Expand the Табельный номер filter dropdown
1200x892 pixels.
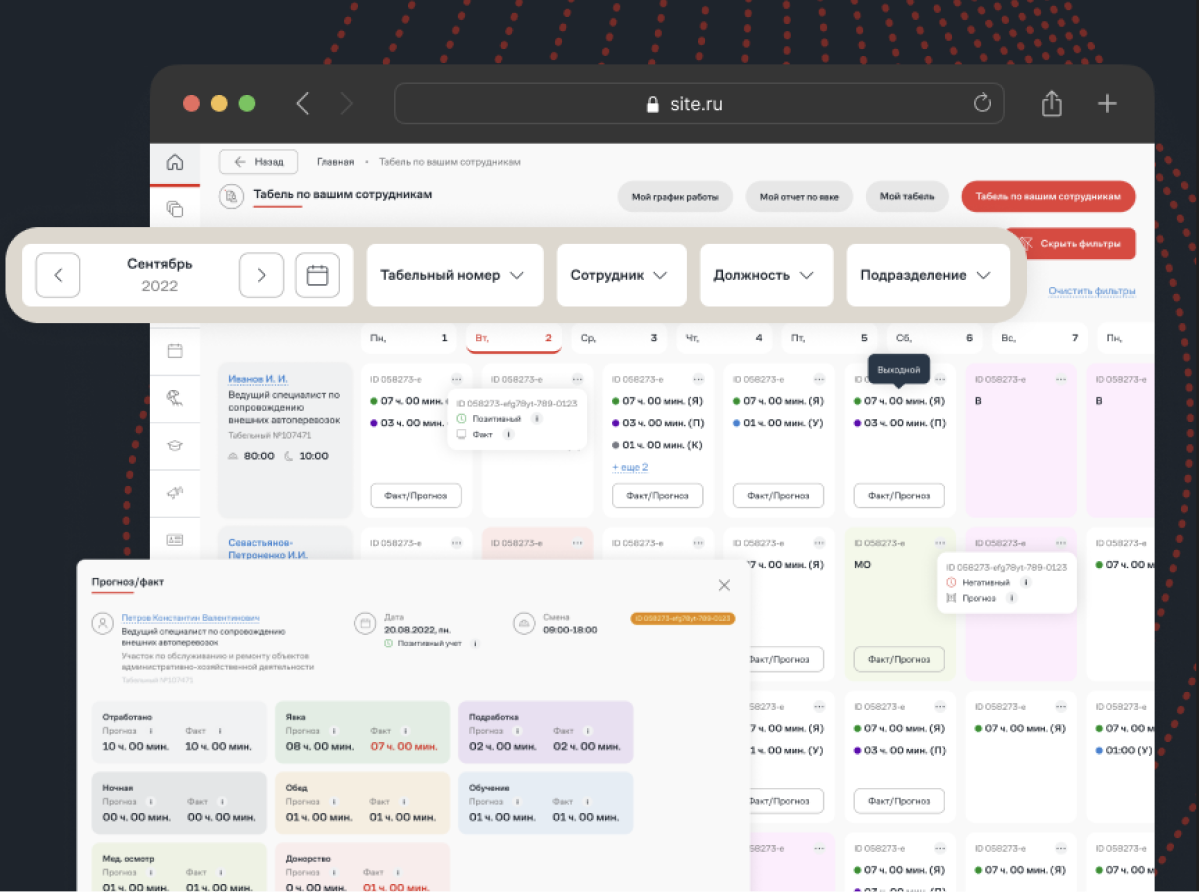click(455, 275)
